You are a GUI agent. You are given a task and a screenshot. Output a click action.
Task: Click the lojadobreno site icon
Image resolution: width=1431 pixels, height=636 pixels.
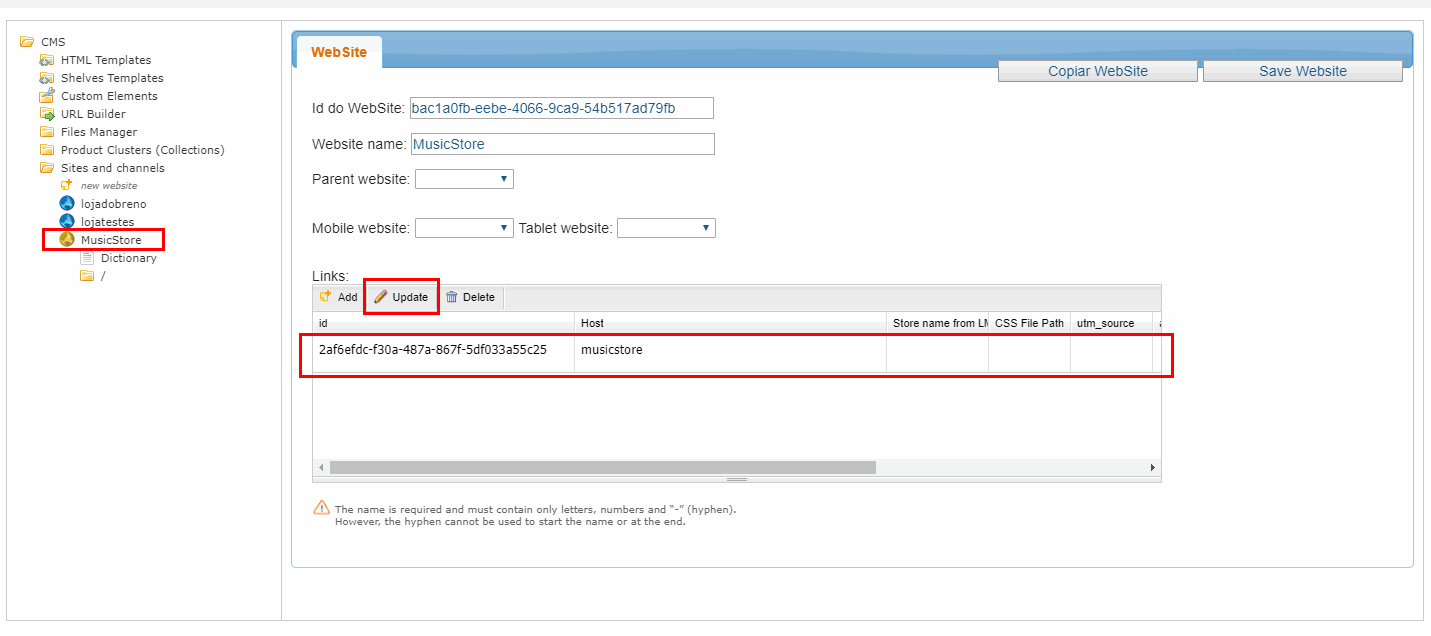click(67, 203)
